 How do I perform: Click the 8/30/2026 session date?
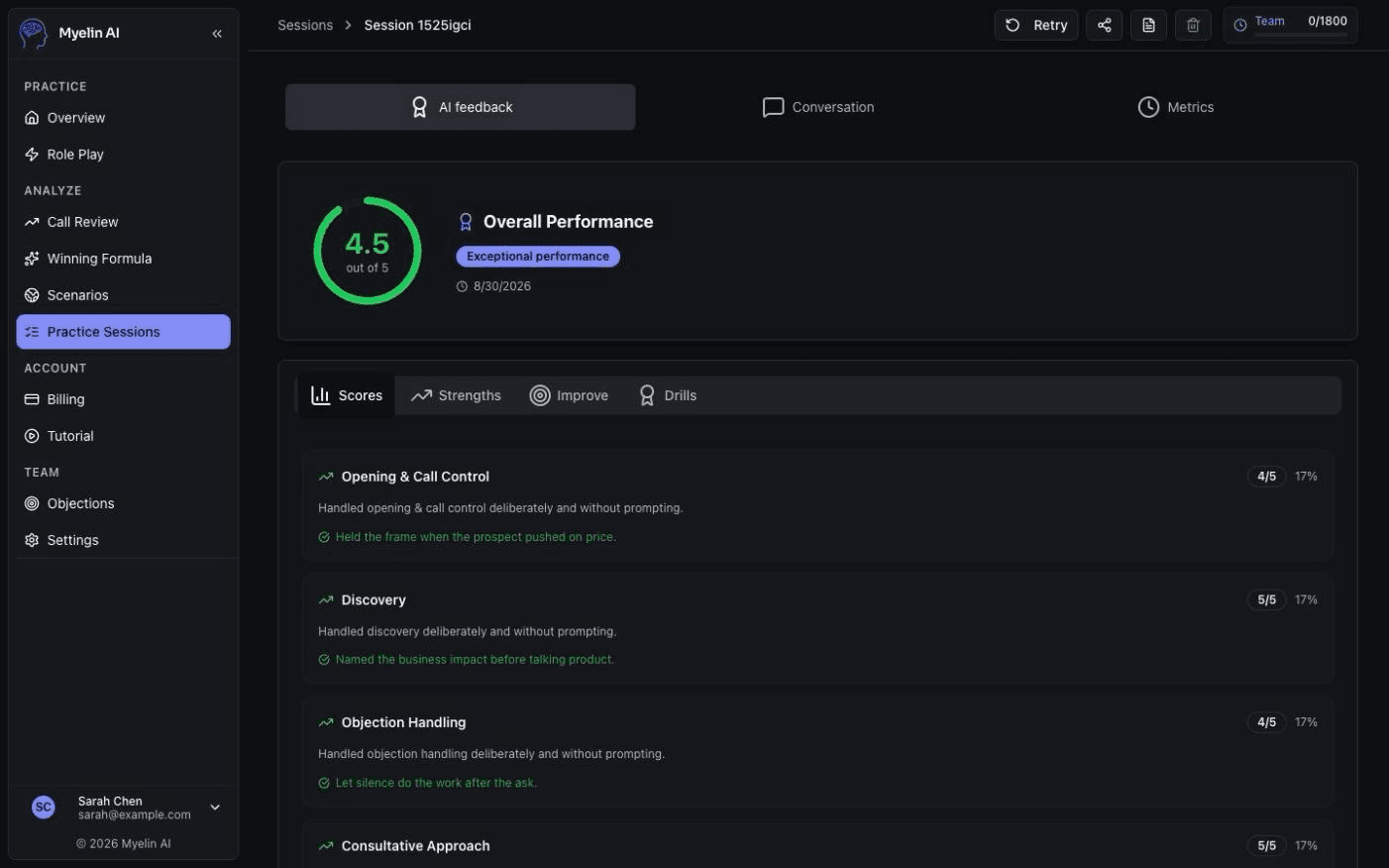[502, 286]
